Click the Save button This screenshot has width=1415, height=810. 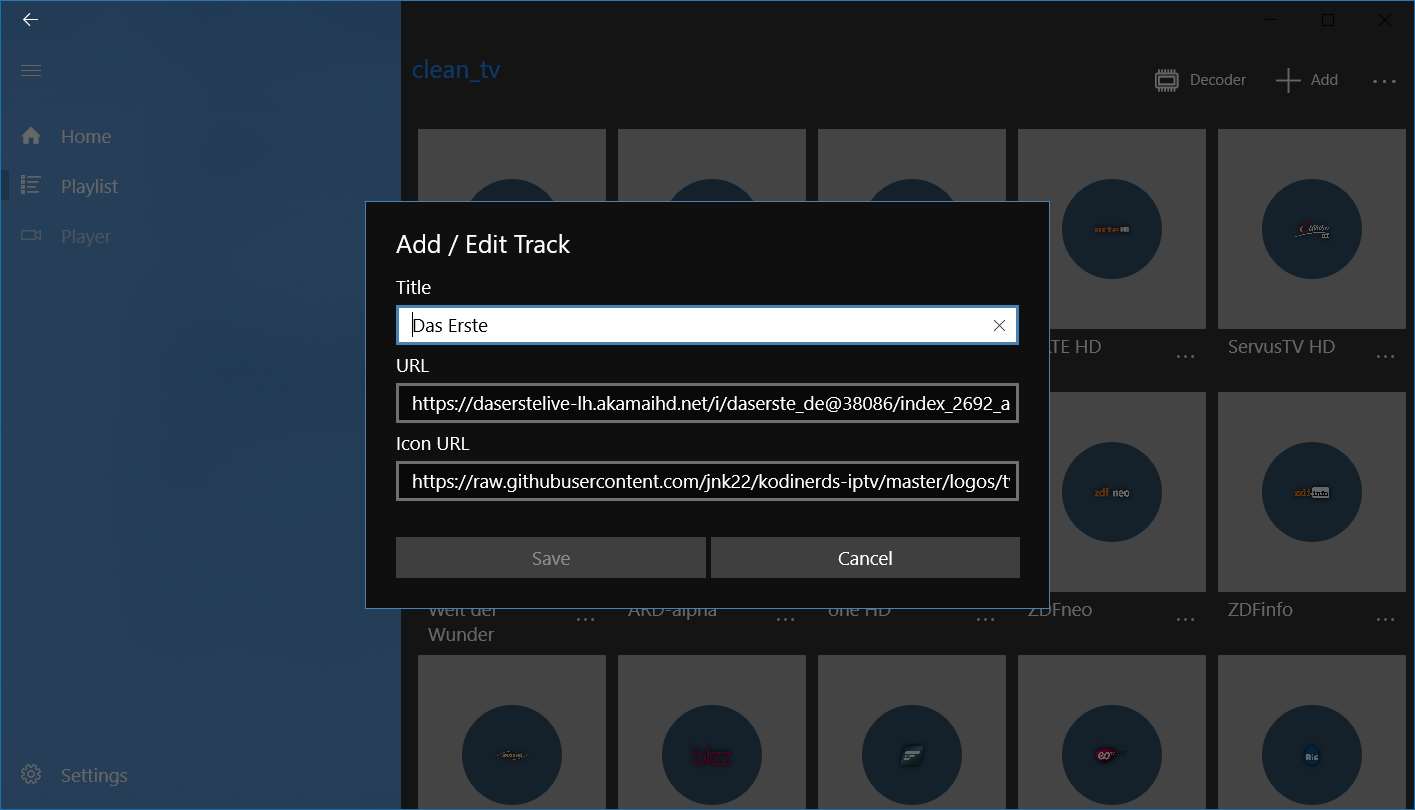tap(551, 558)
